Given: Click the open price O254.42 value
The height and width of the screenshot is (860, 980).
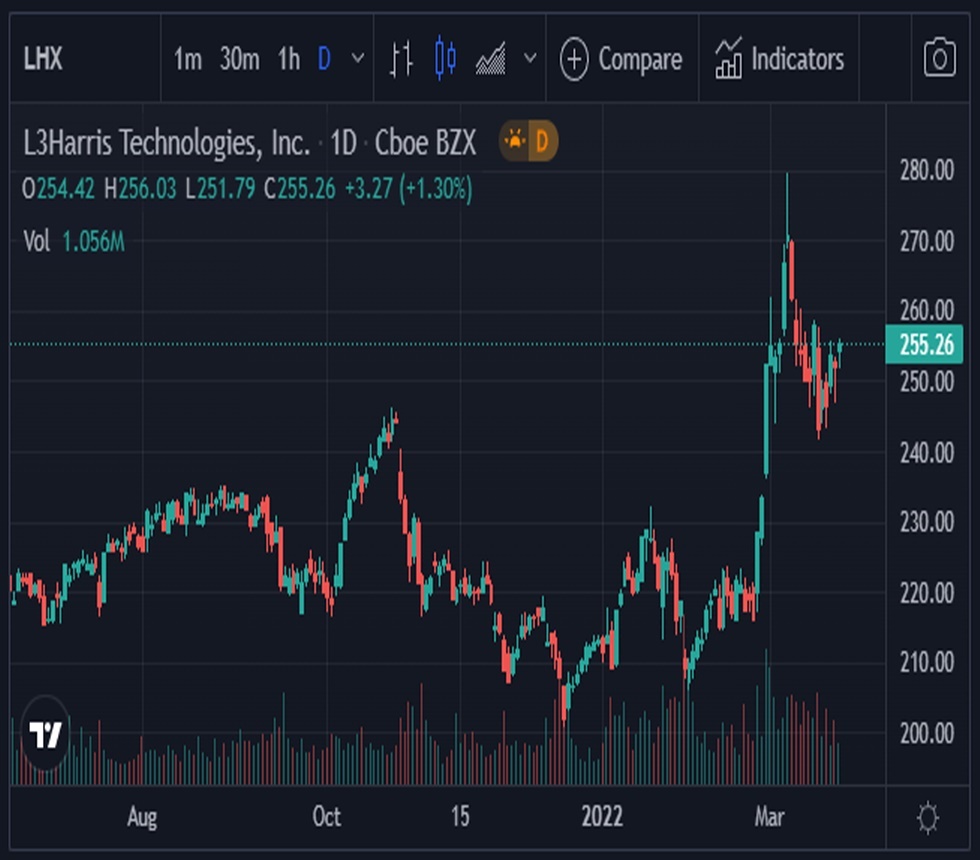Looking at the screenshot, I should [x=58, y=189].
